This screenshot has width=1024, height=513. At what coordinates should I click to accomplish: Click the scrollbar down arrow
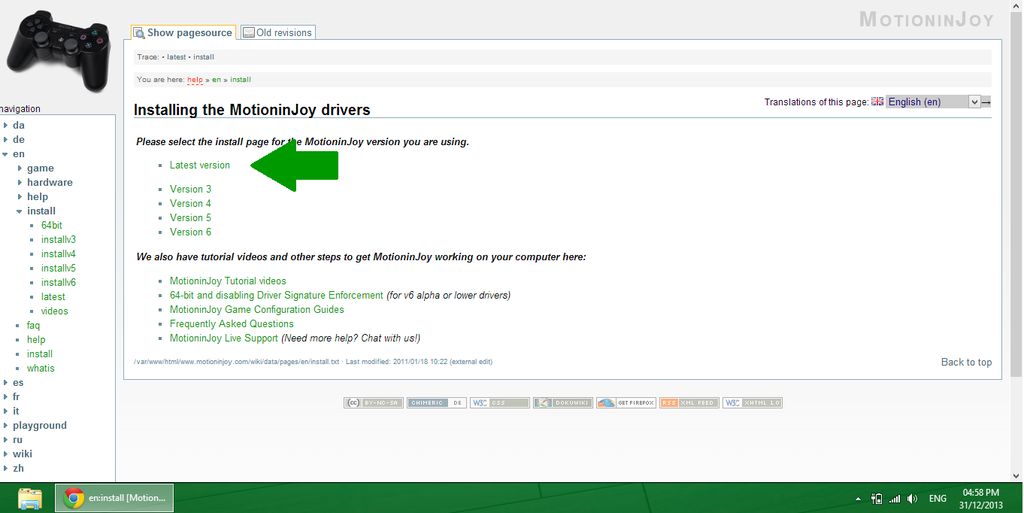click(1017, 476)
